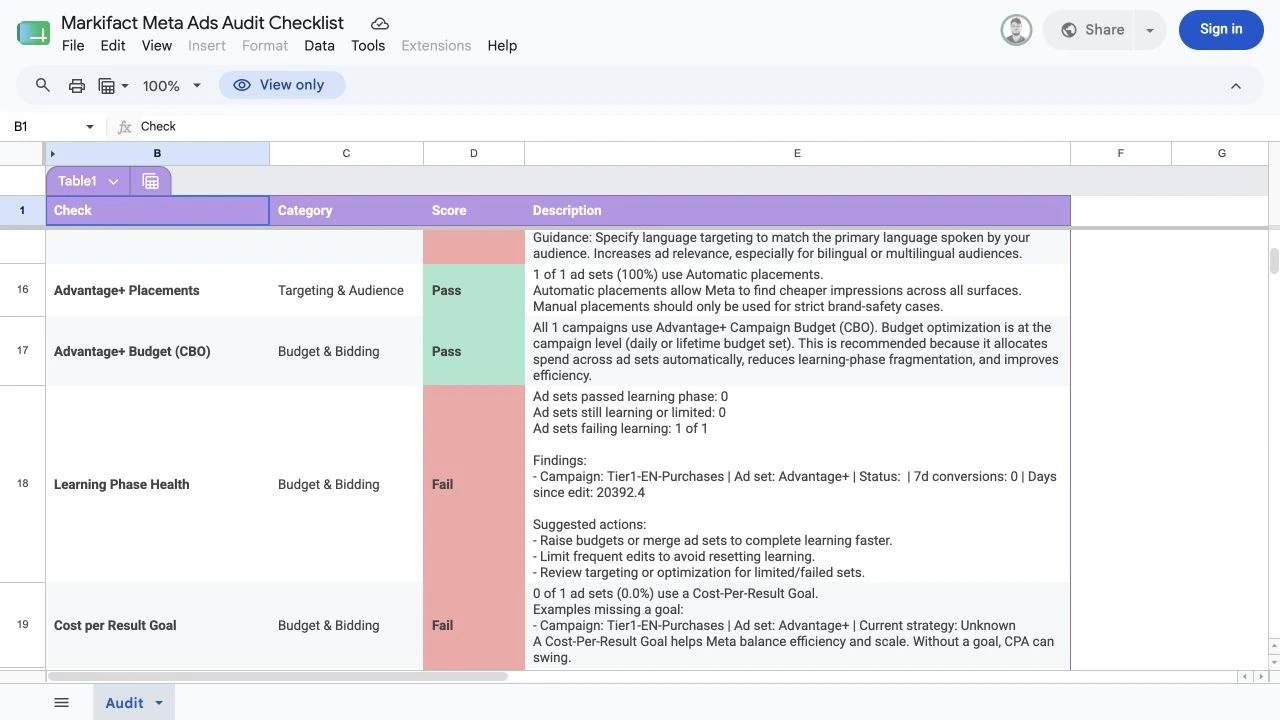Click the Category header cell
This screenshot has height=720, width=1280.
346,211
